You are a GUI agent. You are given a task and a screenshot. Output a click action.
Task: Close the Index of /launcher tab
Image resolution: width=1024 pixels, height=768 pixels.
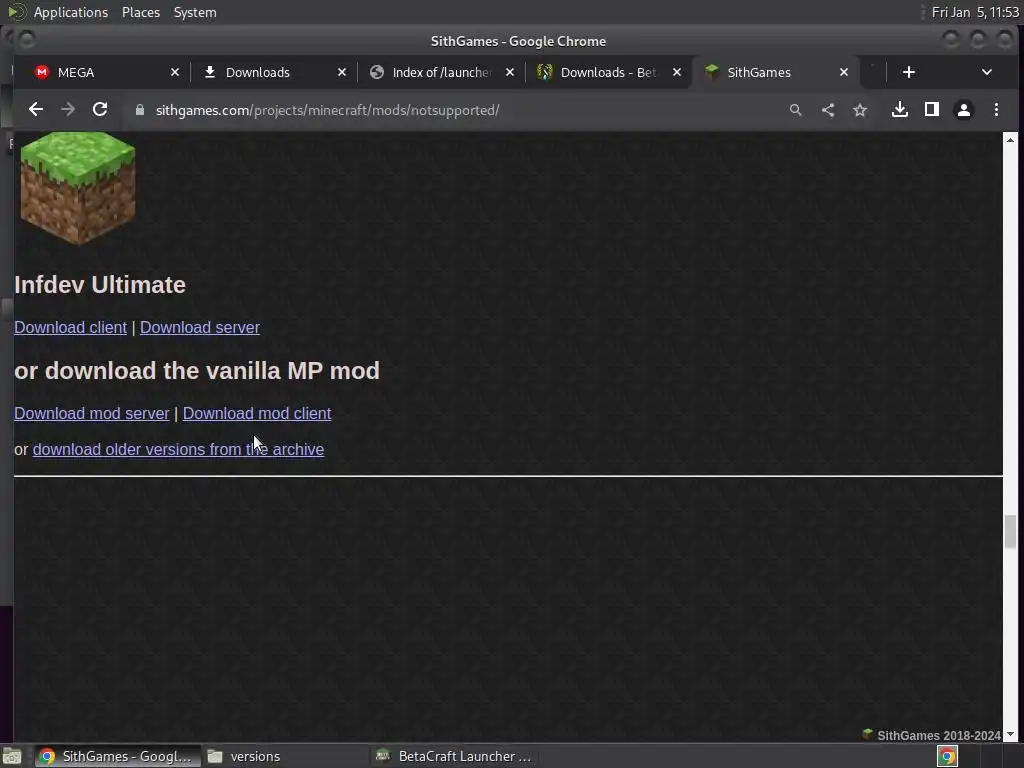[x=509, y=72]
